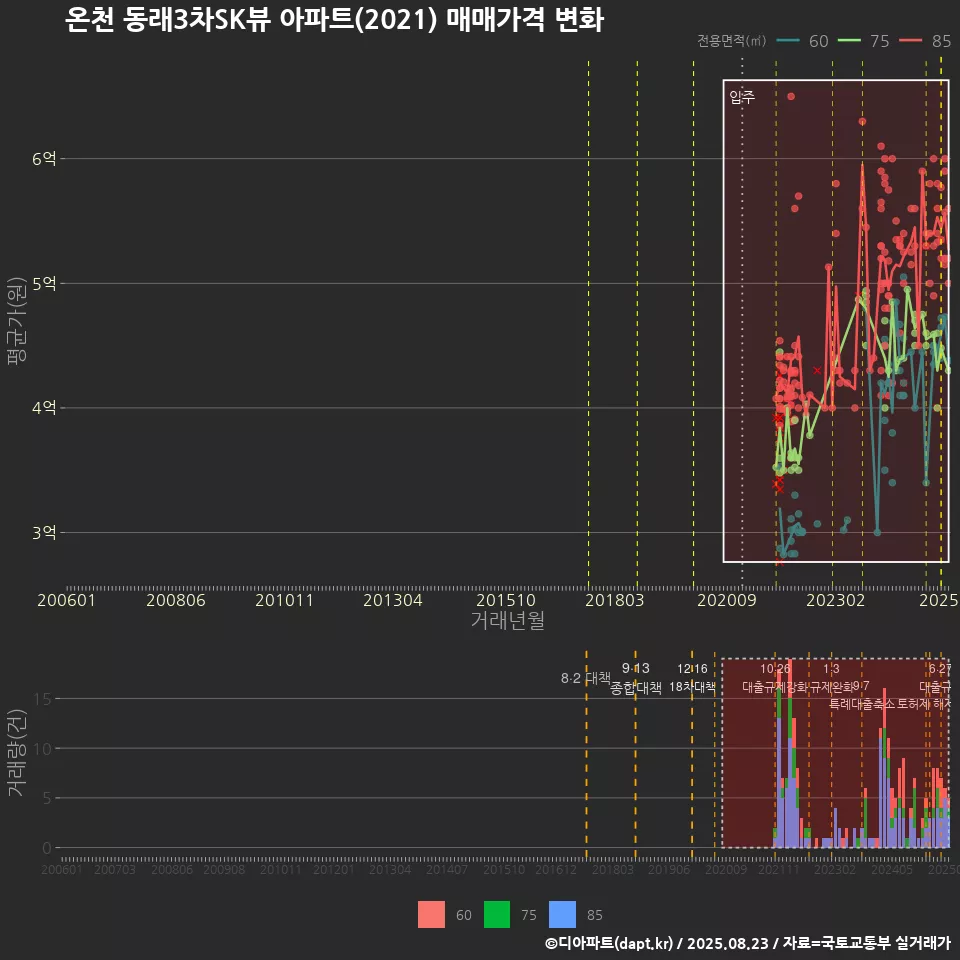The height and width of the screenshot is (960, 960).
Task: Click the 입주 label inside the highlighted box
Action: click(x=742, y=97)
